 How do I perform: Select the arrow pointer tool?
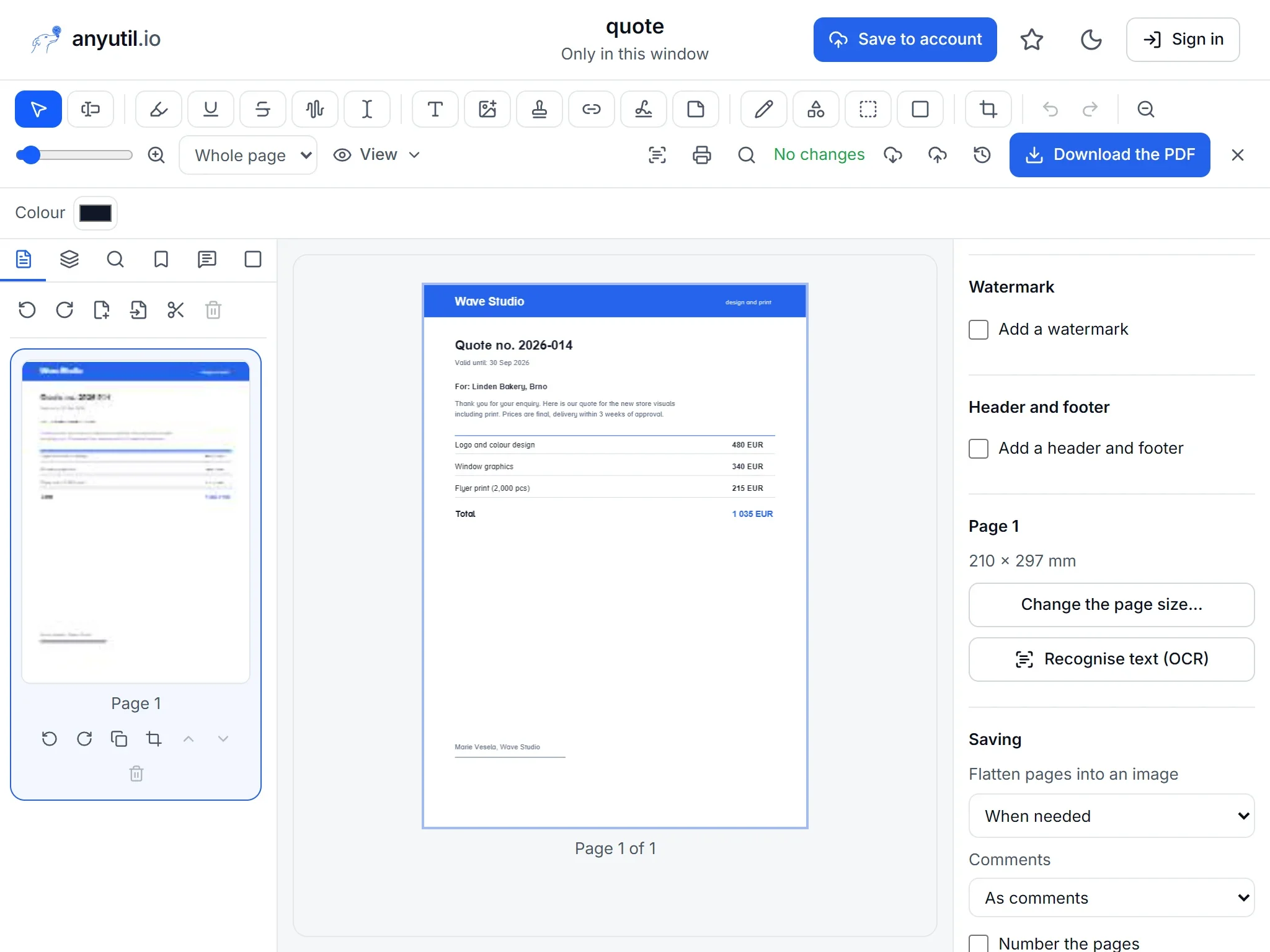tap(38, 110)
